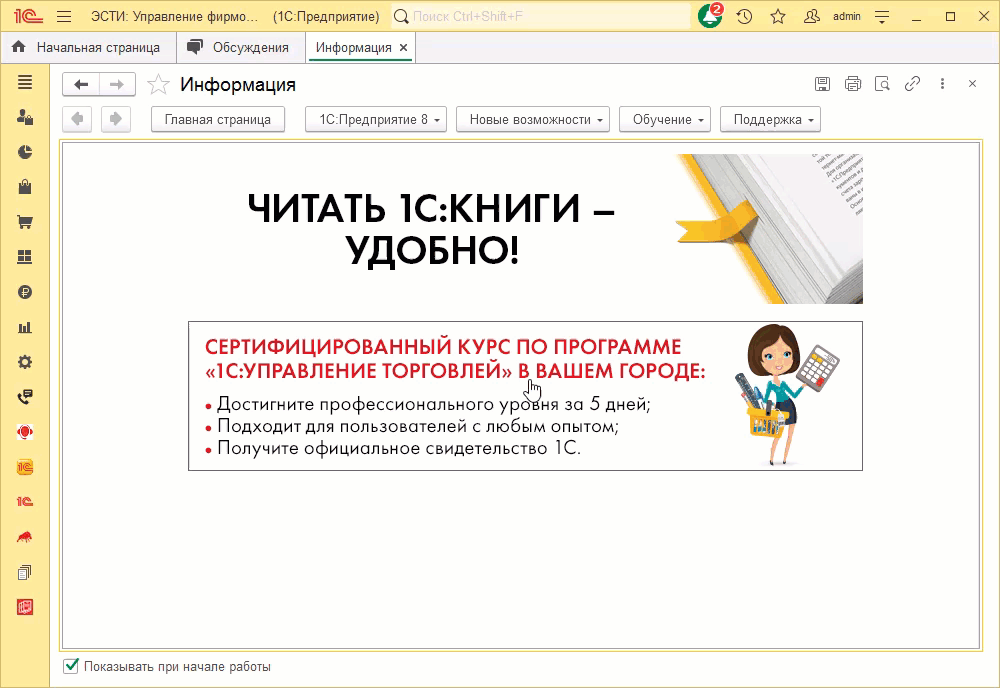Open the print icon for the Информация page
Viewport: 1000px width, 688px height.
click(x=852, y=84)
